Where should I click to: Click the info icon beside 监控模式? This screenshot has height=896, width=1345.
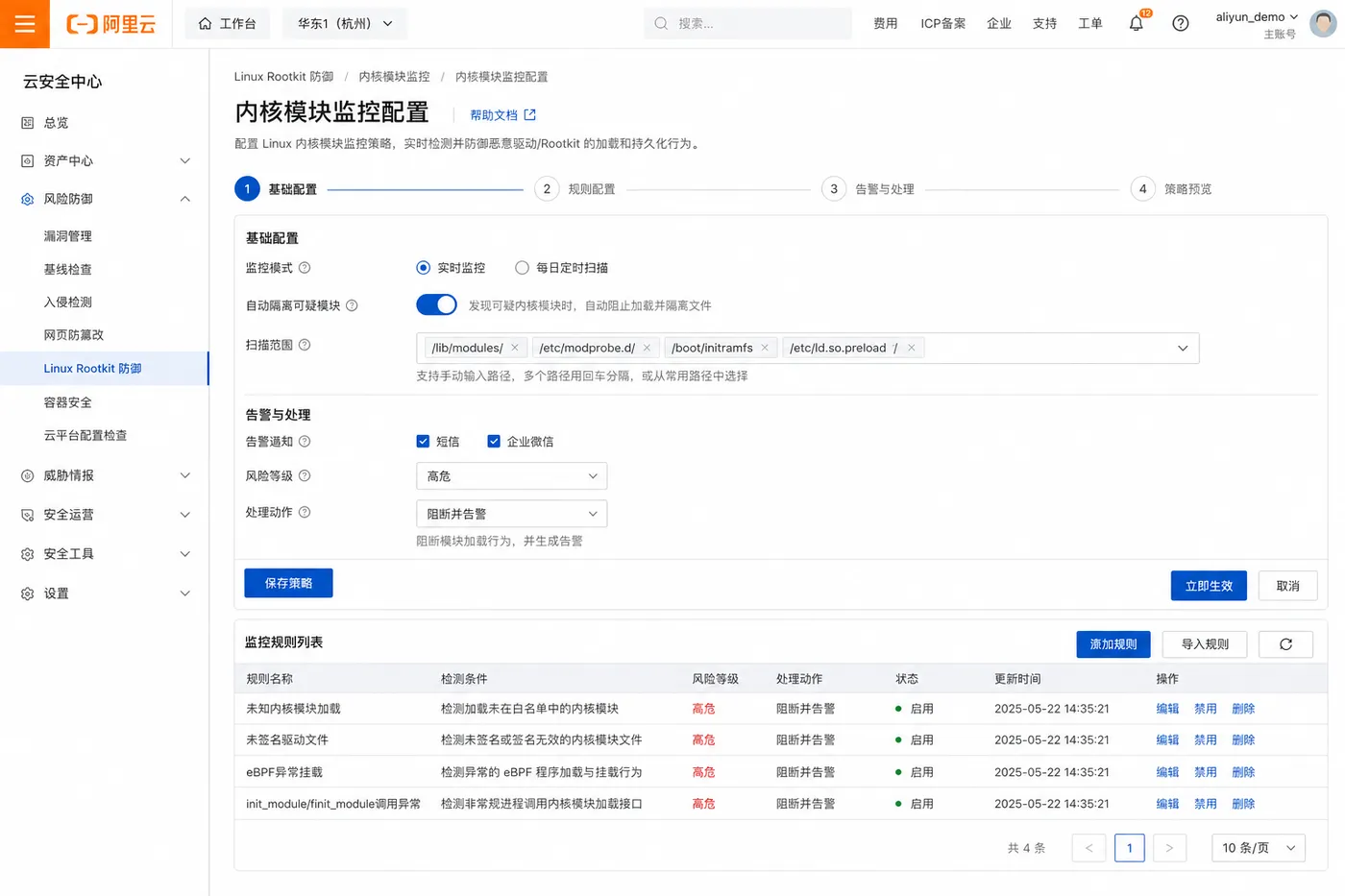point(305,268)
